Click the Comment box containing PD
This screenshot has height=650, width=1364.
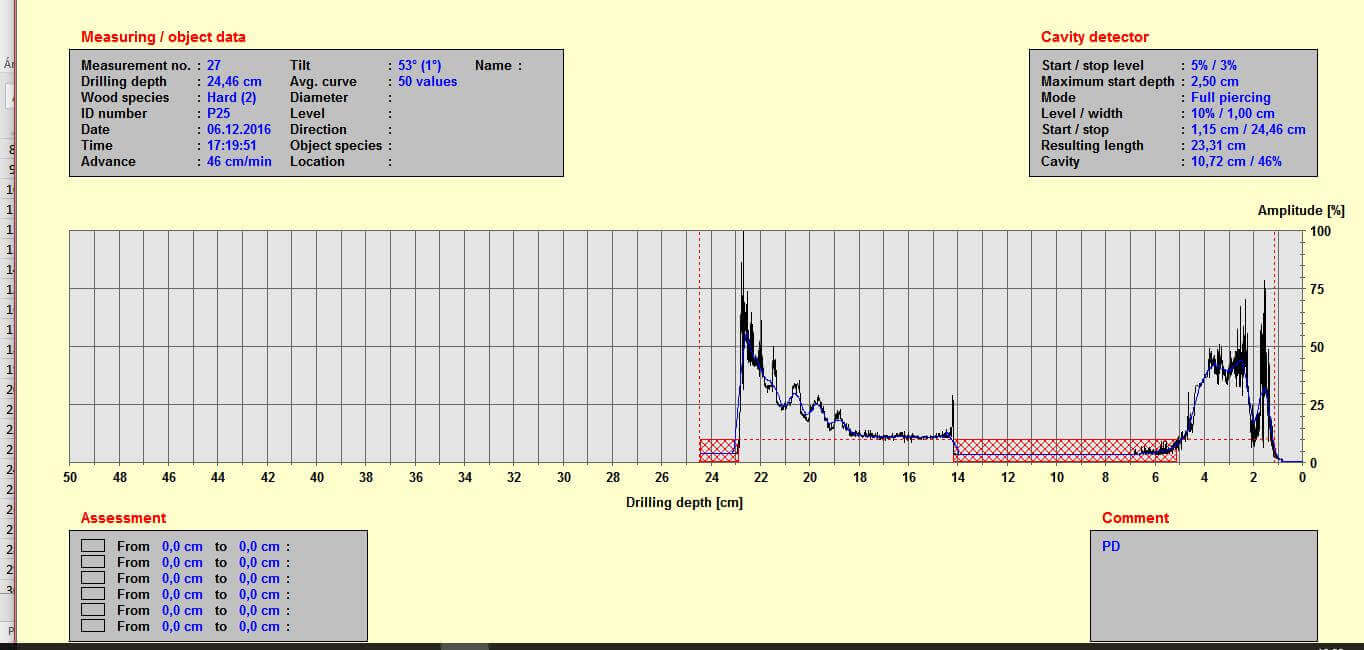coord(1203,585)
